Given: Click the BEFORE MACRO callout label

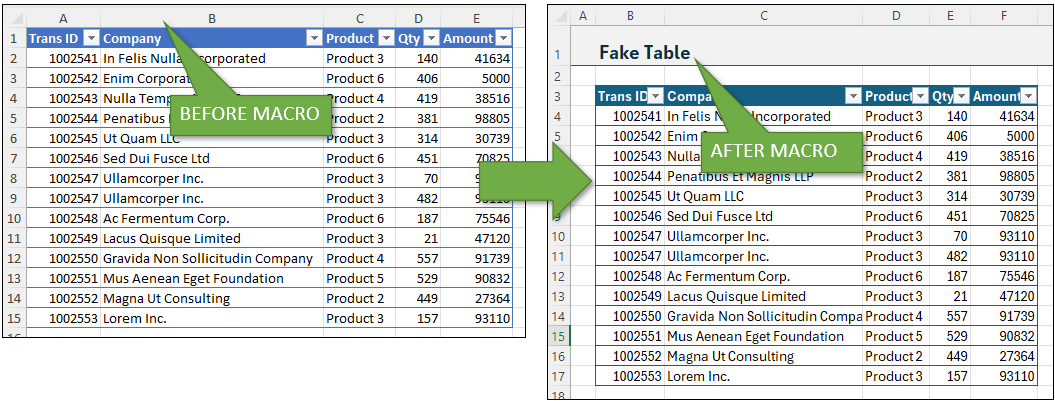Looking at the screenshot, I should coord(249,113).
